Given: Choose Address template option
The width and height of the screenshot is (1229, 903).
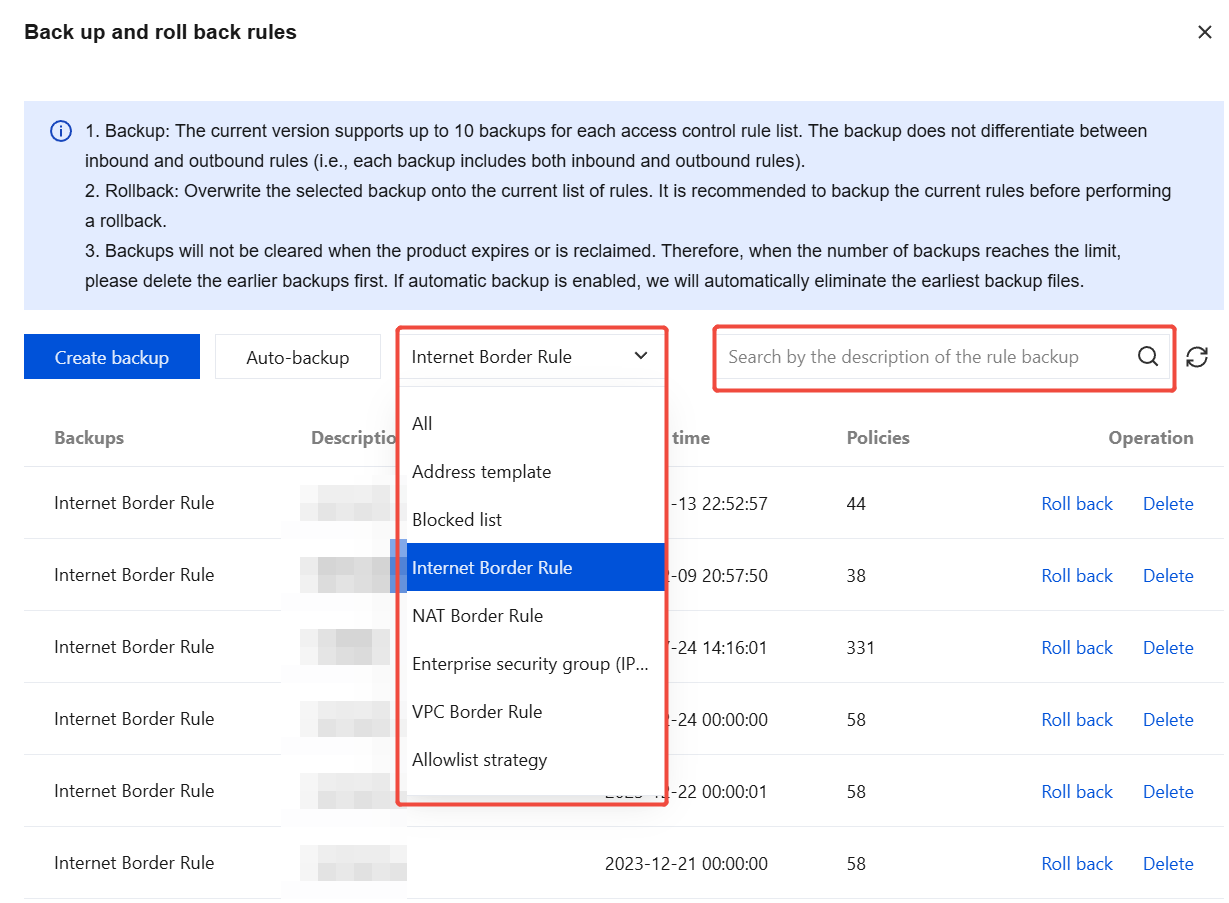Looking at the screenshot, I should (481, 472).
